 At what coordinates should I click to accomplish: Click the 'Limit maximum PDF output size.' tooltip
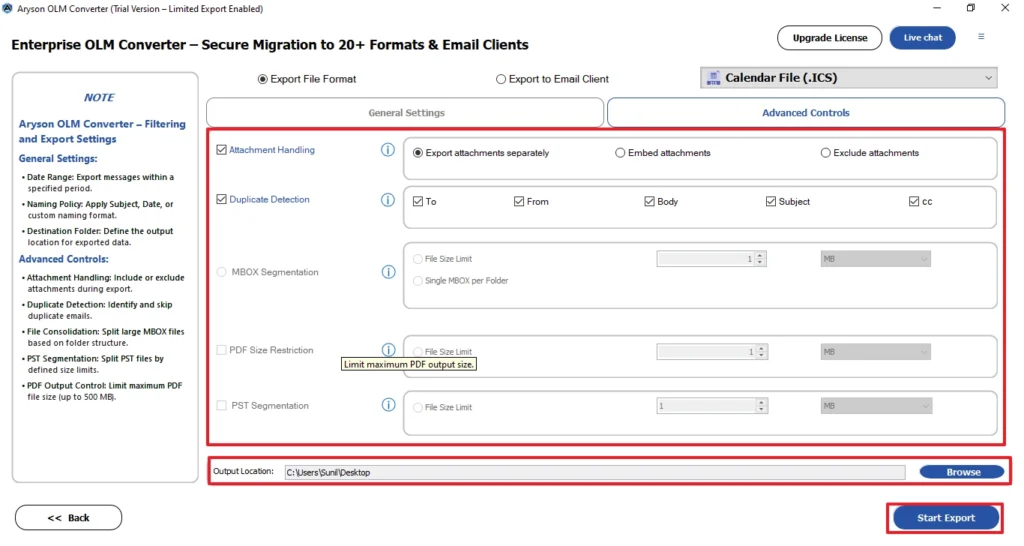(409, 364)
